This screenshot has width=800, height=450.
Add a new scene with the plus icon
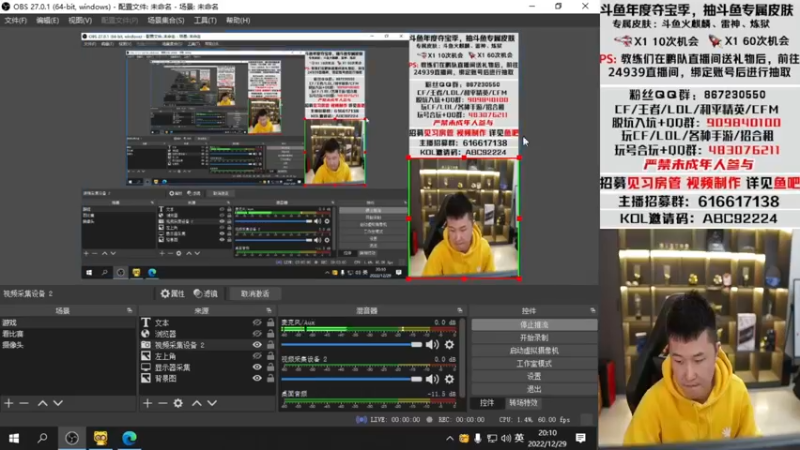[9, 403]
